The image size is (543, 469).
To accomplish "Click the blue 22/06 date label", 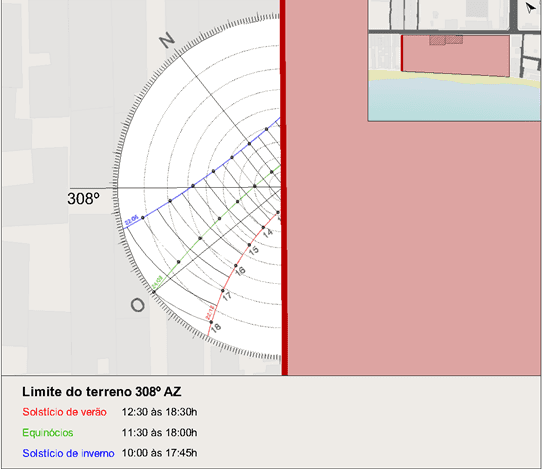I will 132,220.
